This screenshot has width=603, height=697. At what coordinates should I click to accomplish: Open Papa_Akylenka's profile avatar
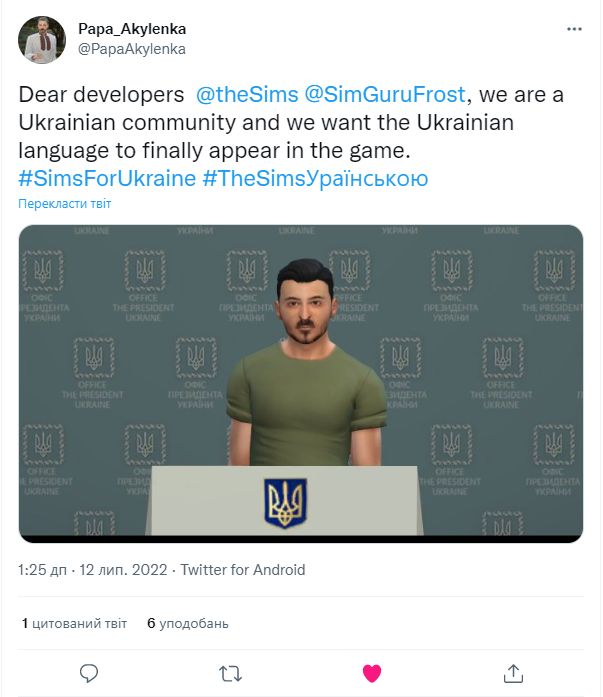43,39
